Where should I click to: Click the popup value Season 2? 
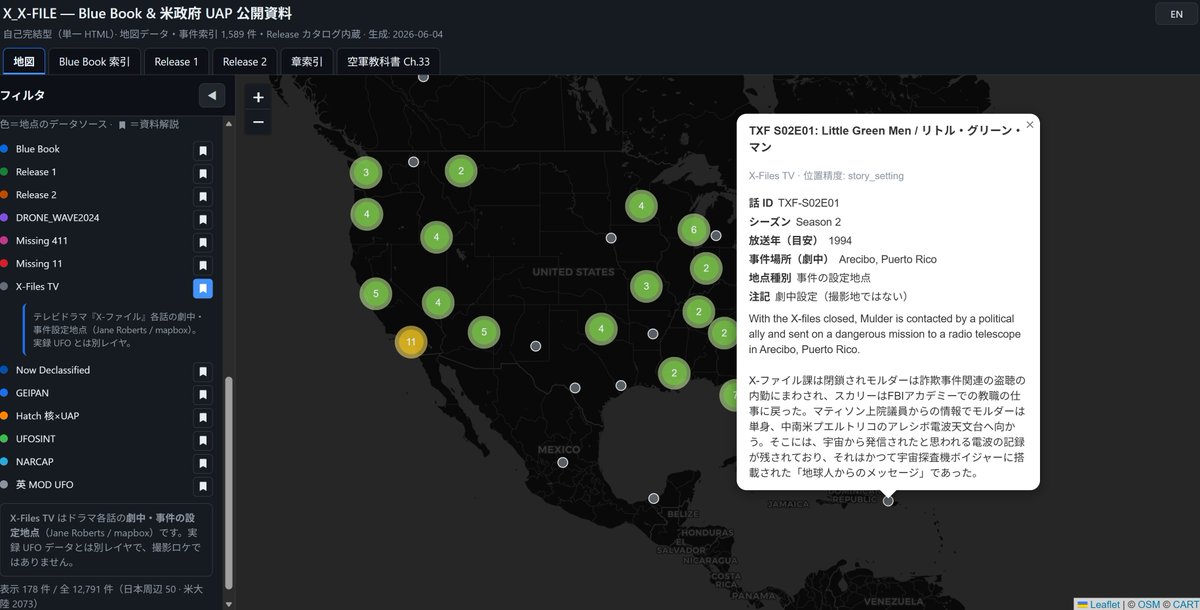pos(818,221)
